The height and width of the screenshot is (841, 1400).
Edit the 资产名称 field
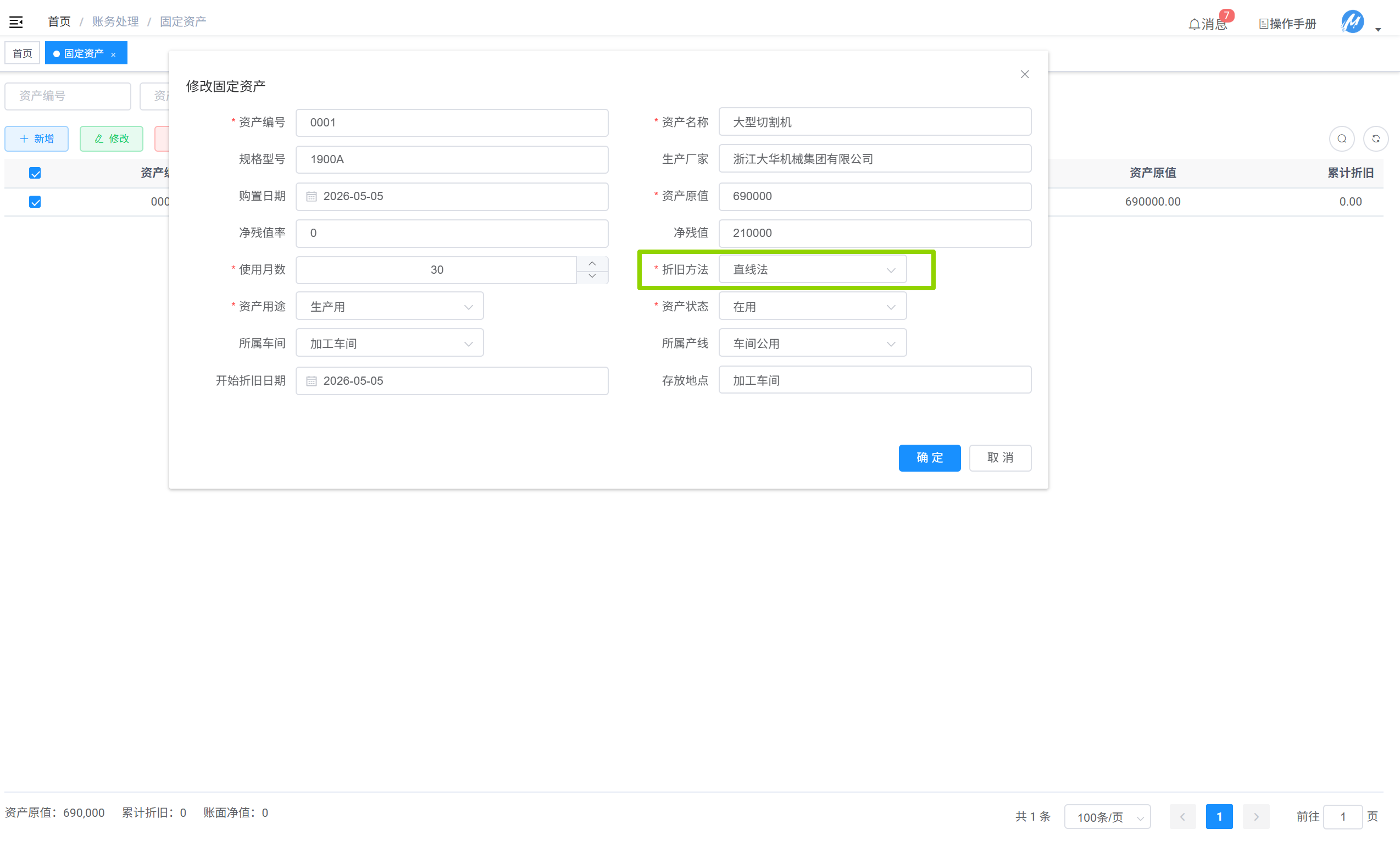(x=874, y=122)
